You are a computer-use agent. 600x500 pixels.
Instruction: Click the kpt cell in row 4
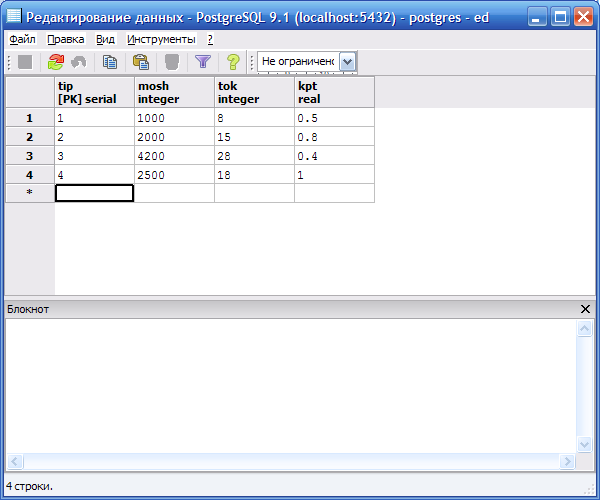[x=334, y=174]
